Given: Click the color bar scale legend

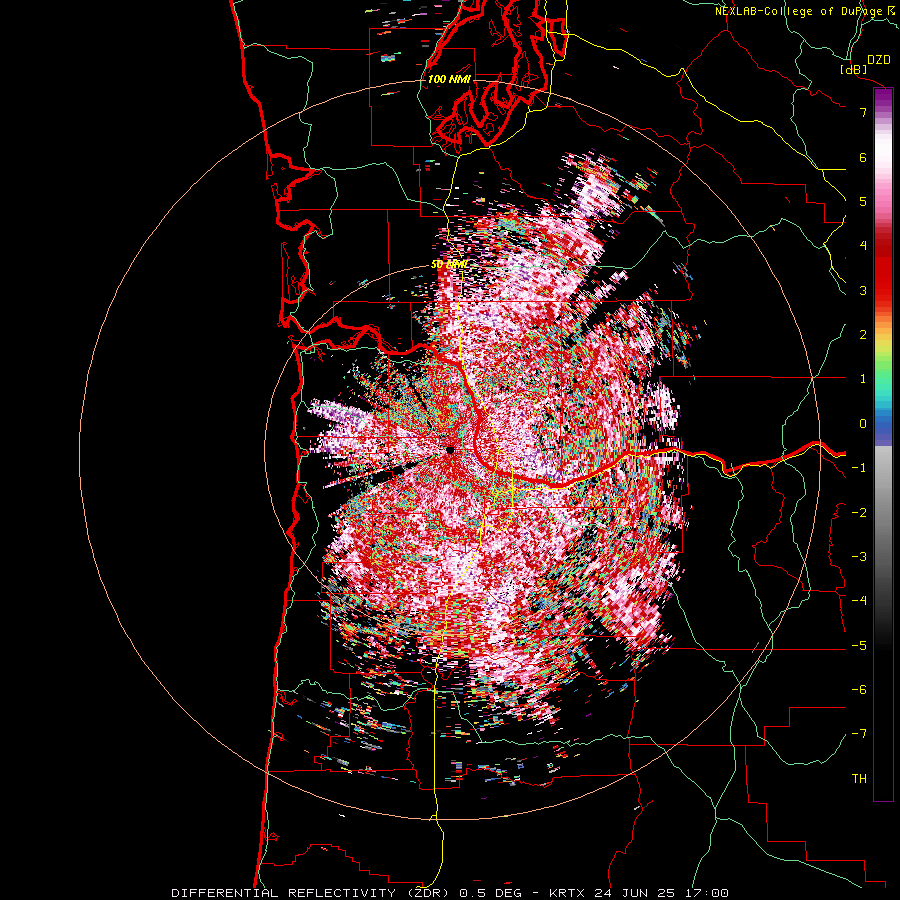Looking at the screenshot, I should click(883, 444).
